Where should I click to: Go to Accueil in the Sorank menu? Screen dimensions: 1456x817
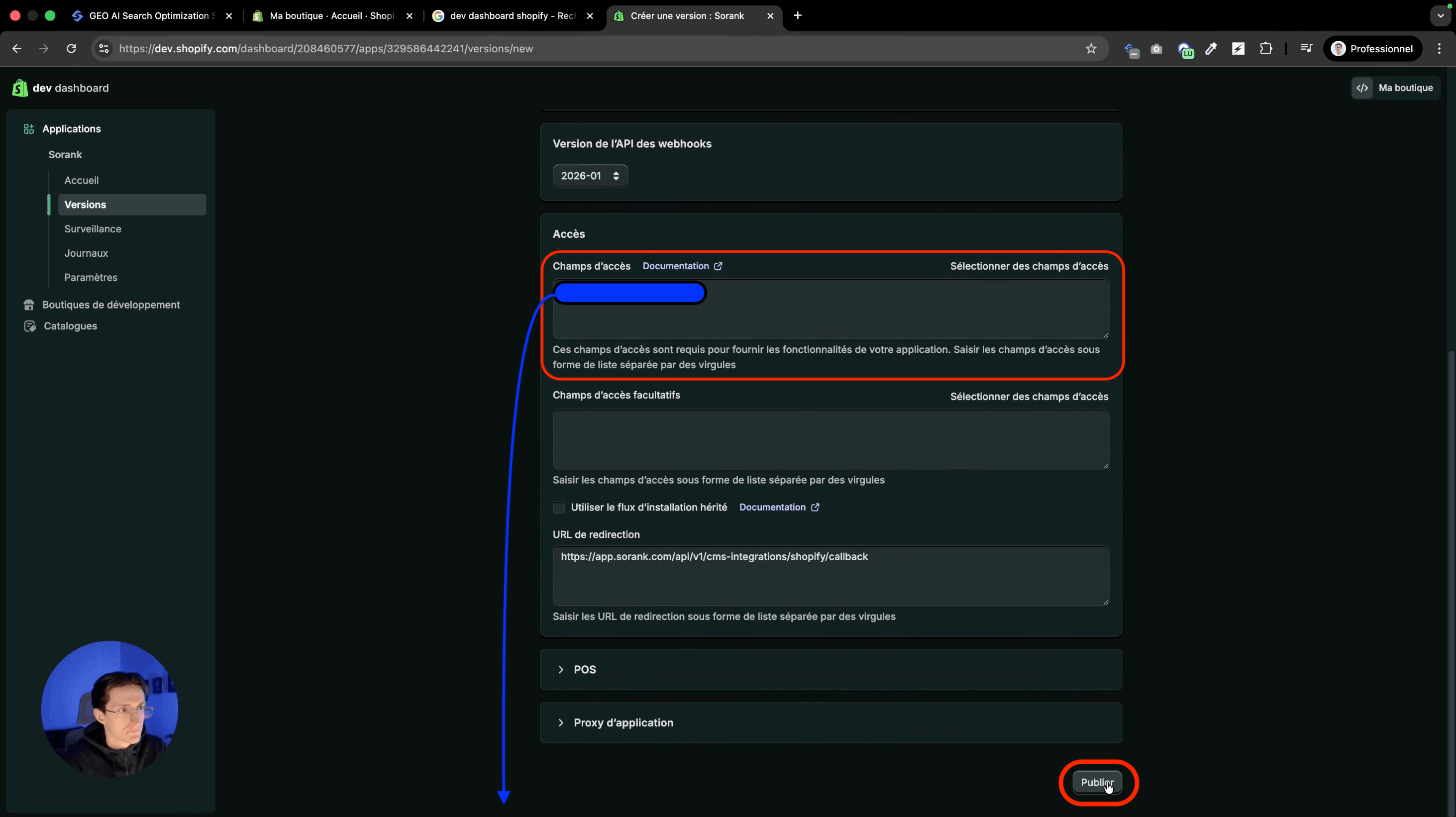click(x=82, y=181)
